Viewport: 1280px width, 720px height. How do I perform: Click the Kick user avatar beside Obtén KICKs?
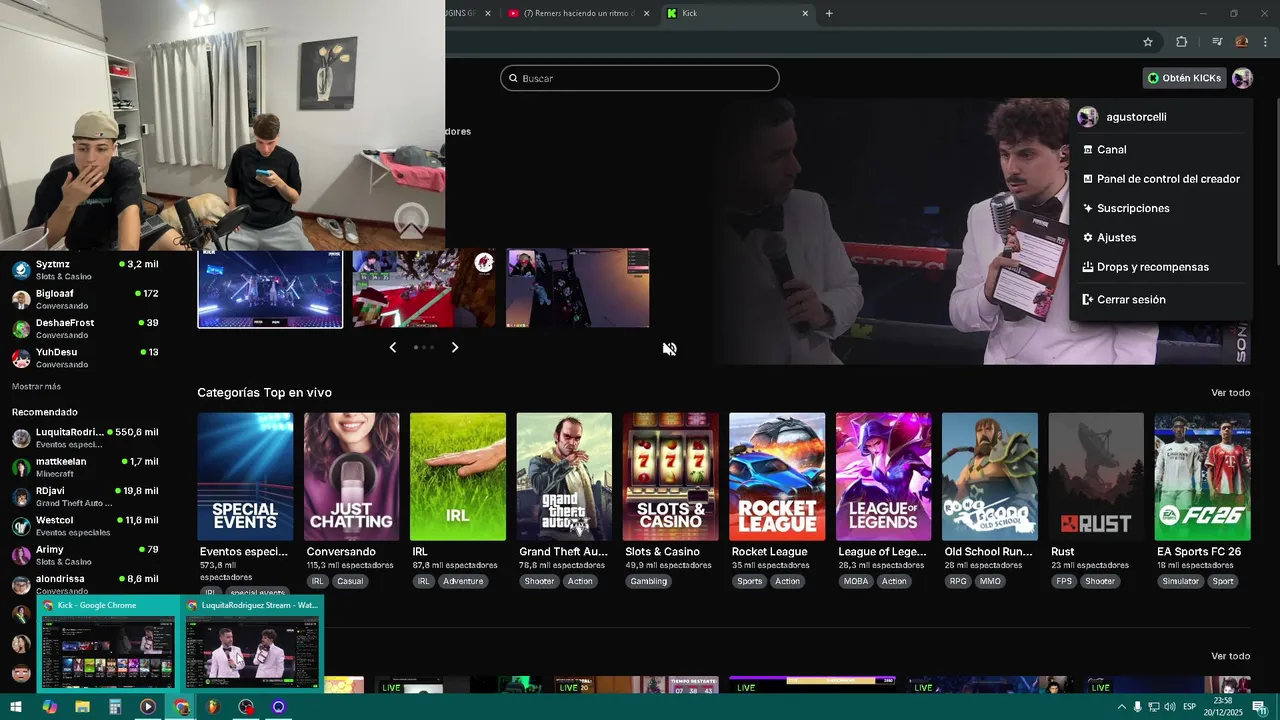[x=1242, y=78]
